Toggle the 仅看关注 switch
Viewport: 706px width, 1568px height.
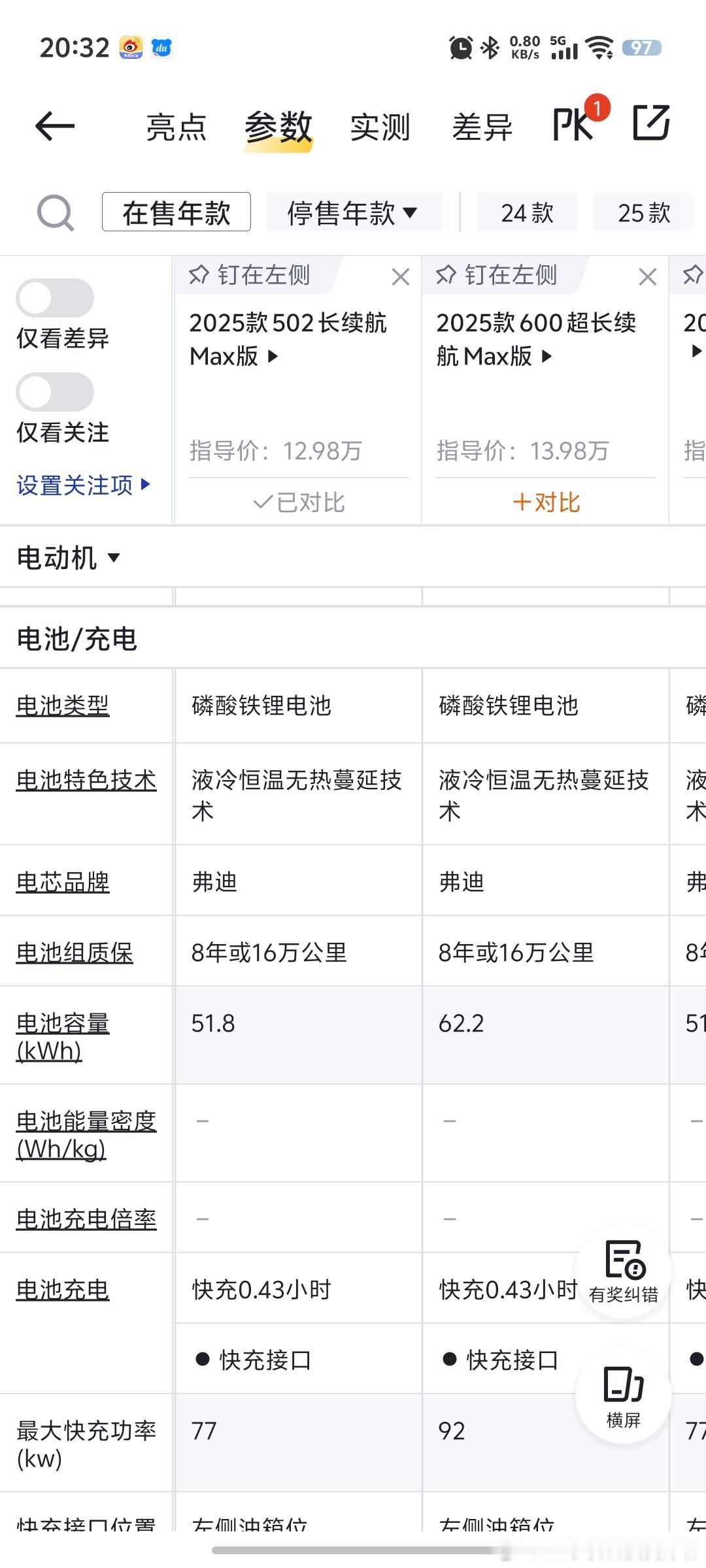[55, 393]
